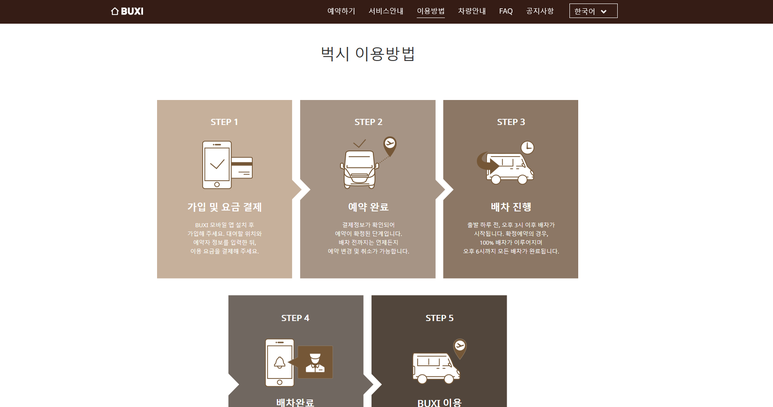Open the 한국어 language dropdown
Viewport: 773px width, 407px height.
(x=593, y=11)
